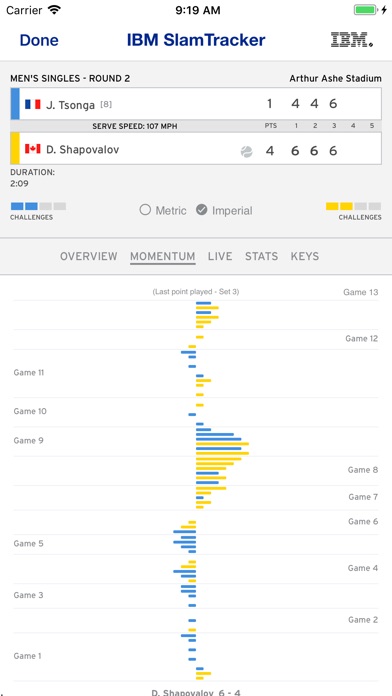Screen dimensions: 392x696
Task: Tap the tennis ball serve indicator
Action: [246, 152]
